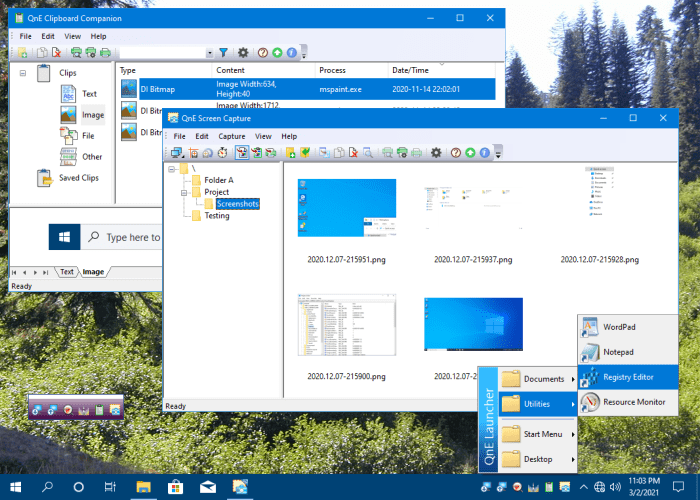Click the help question mark in Clipboard Companion
Image resolution: width=700 pixels, height=500 pixels.
(x=262, y=52)
